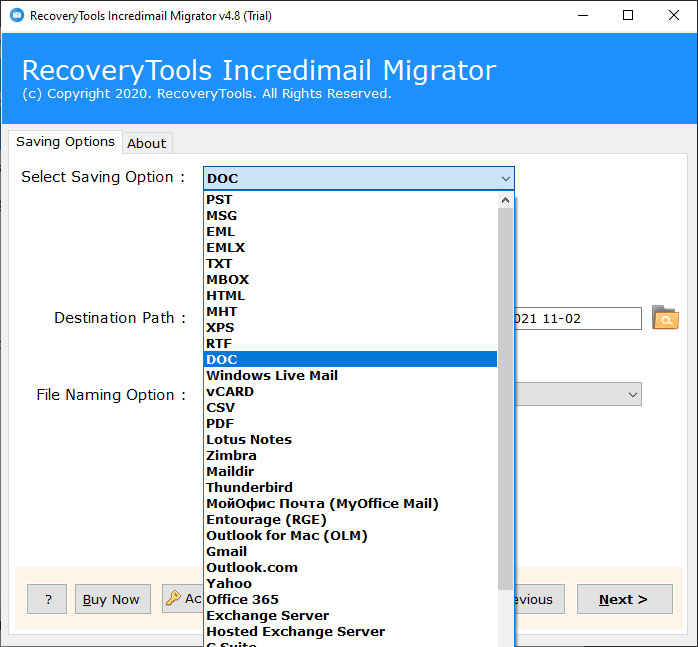Click the Next > button

coord(625,599)
